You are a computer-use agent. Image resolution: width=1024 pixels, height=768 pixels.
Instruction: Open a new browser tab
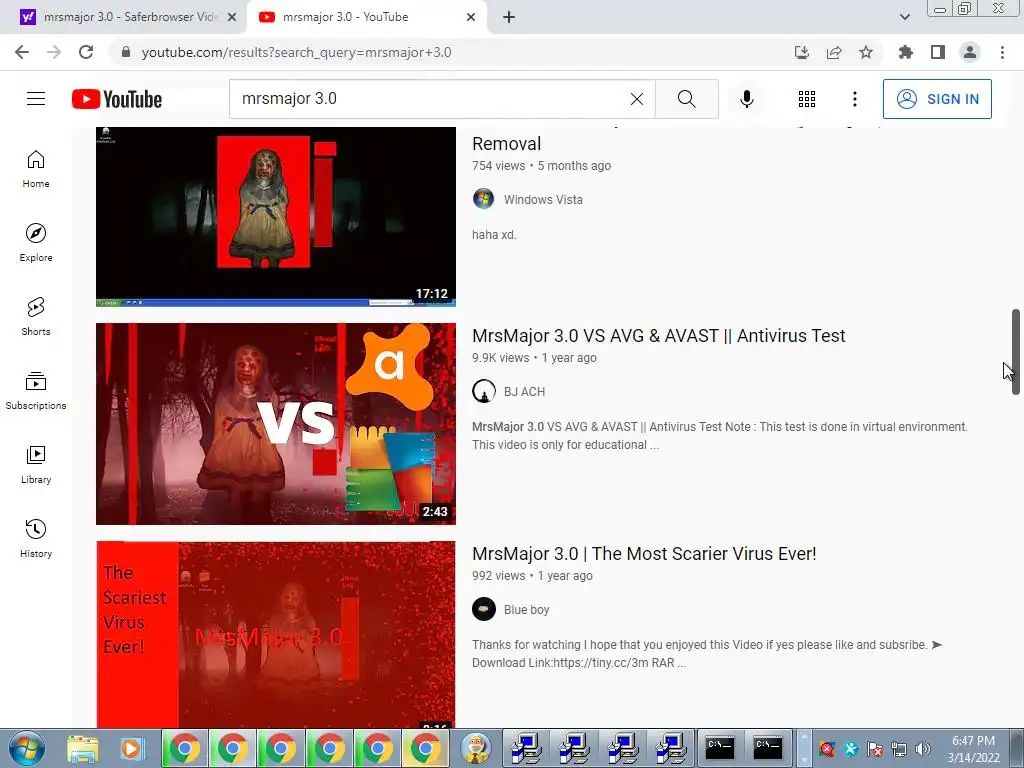509,17
